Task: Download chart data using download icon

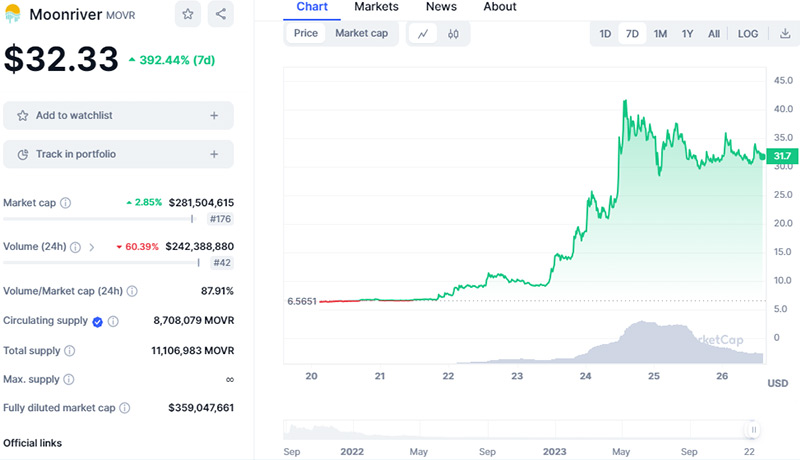Action: click(784, 34)
